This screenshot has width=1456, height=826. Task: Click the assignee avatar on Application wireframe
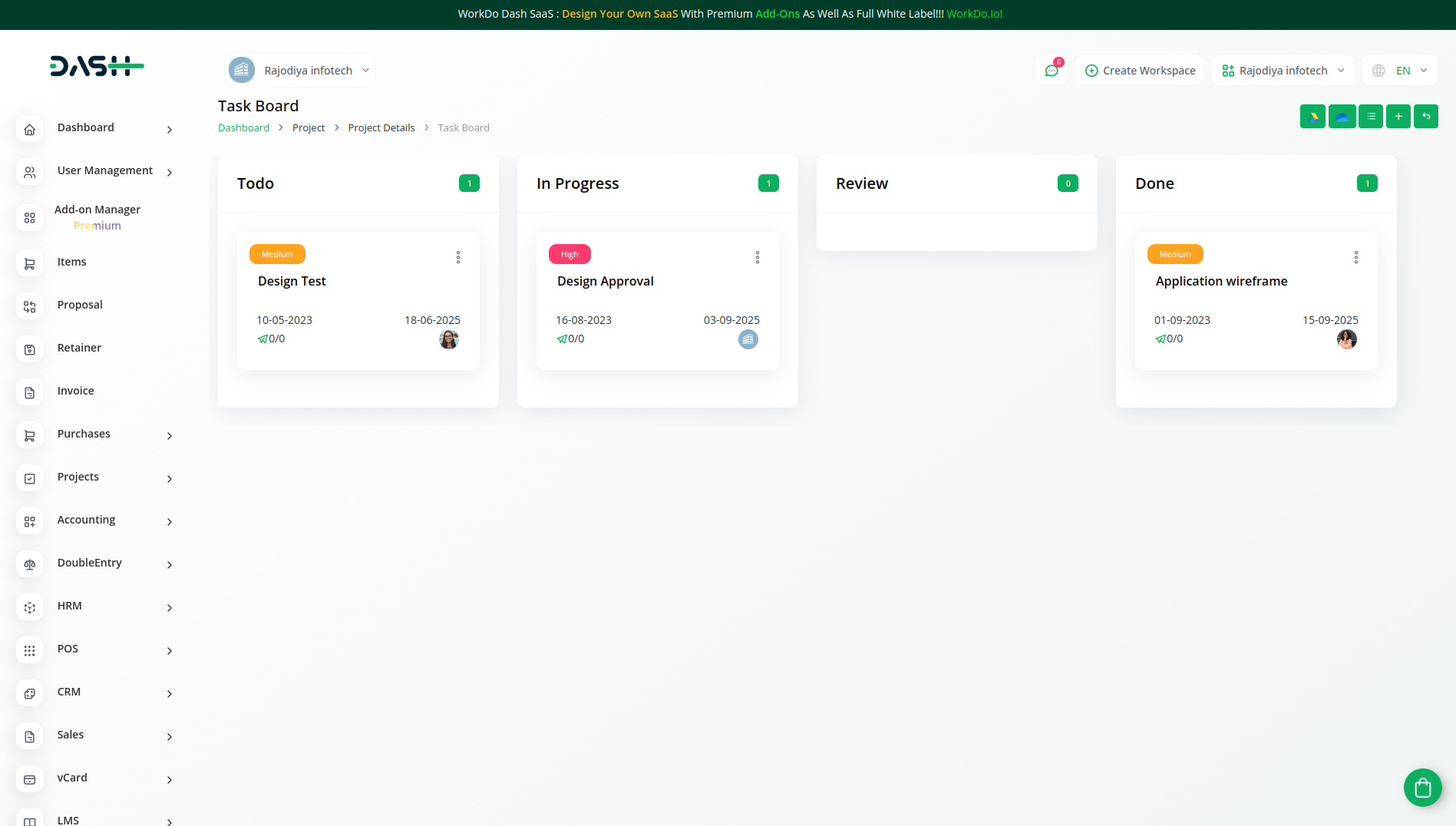pyautogui.click(x=1346, y=339)
